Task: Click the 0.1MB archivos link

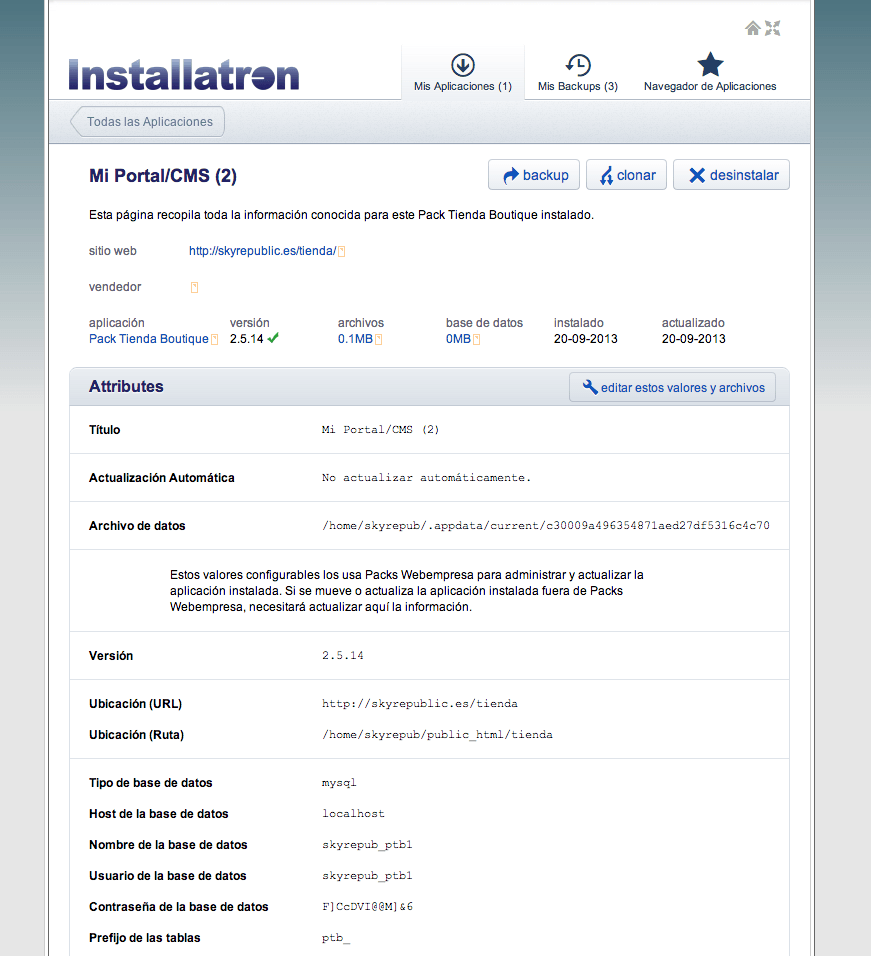Action: 355,339
